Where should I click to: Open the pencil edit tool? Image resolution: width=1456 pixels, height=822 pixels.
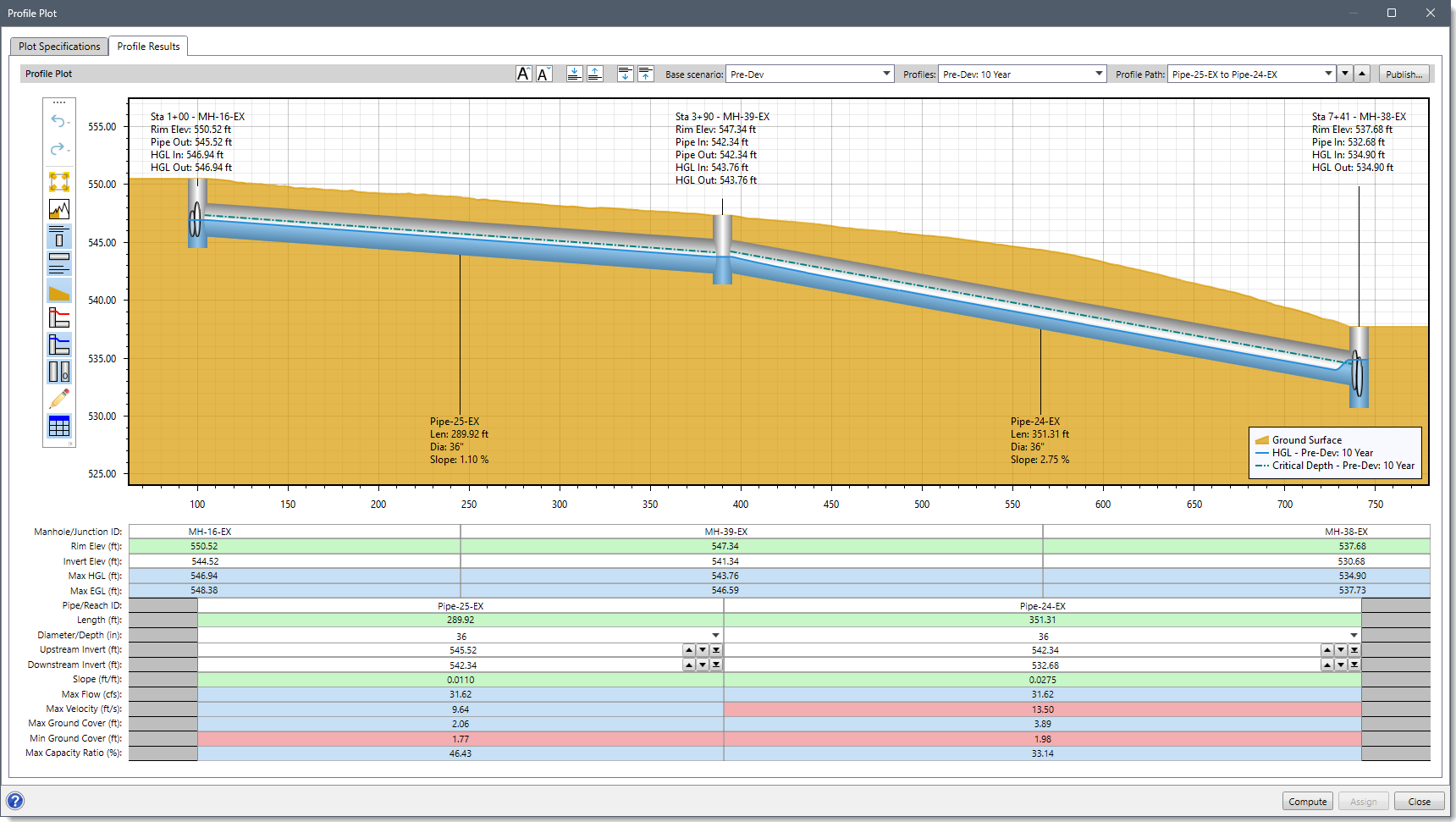click(x=59, y=398)
